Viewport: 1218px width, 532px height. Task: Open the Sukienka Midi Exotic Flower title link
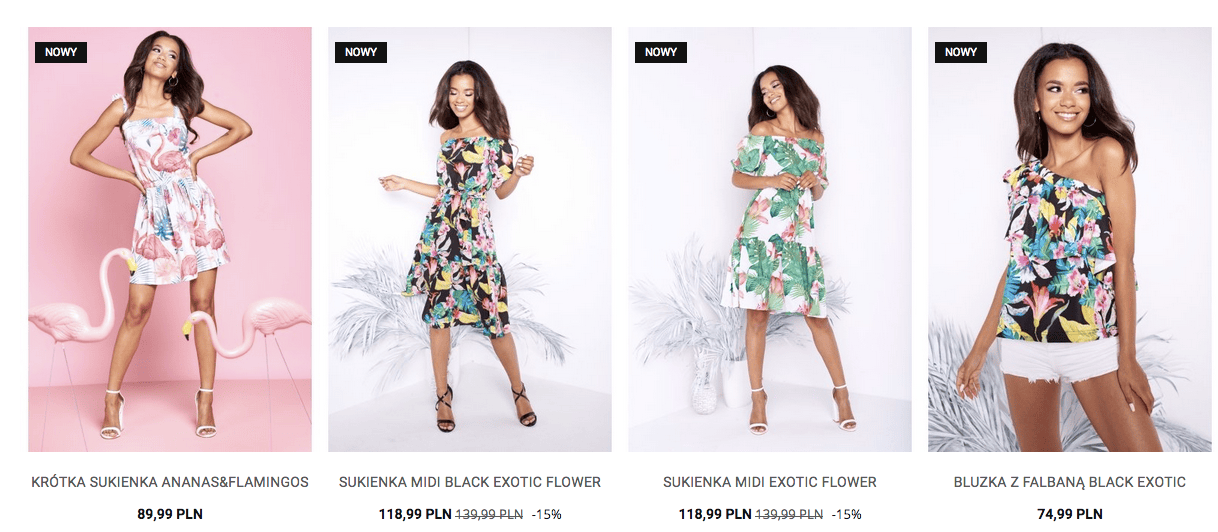click(x=770, y=482)
